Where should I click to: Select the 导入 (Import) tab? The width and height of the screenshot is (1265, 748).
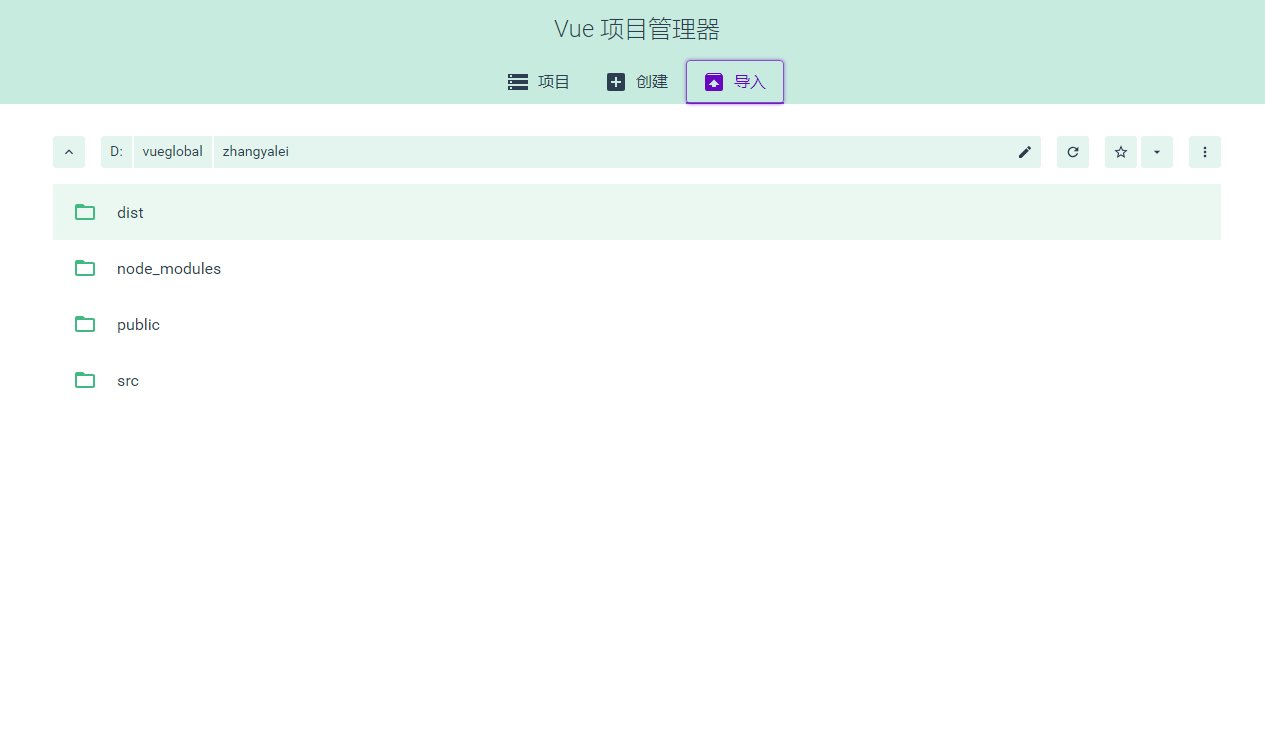[735, 82]
